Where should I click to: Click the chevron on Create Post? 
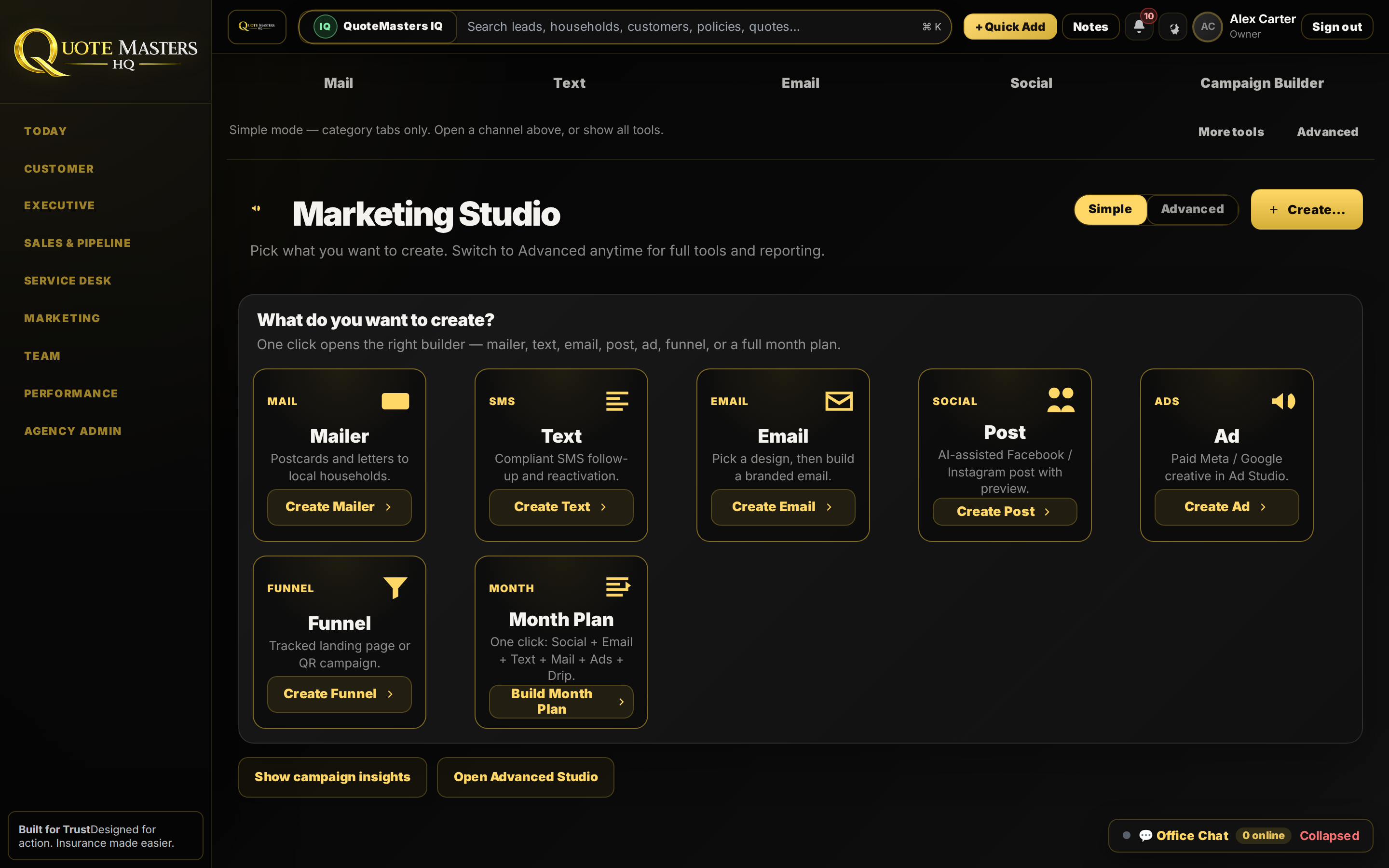[x=1047, y=512]
